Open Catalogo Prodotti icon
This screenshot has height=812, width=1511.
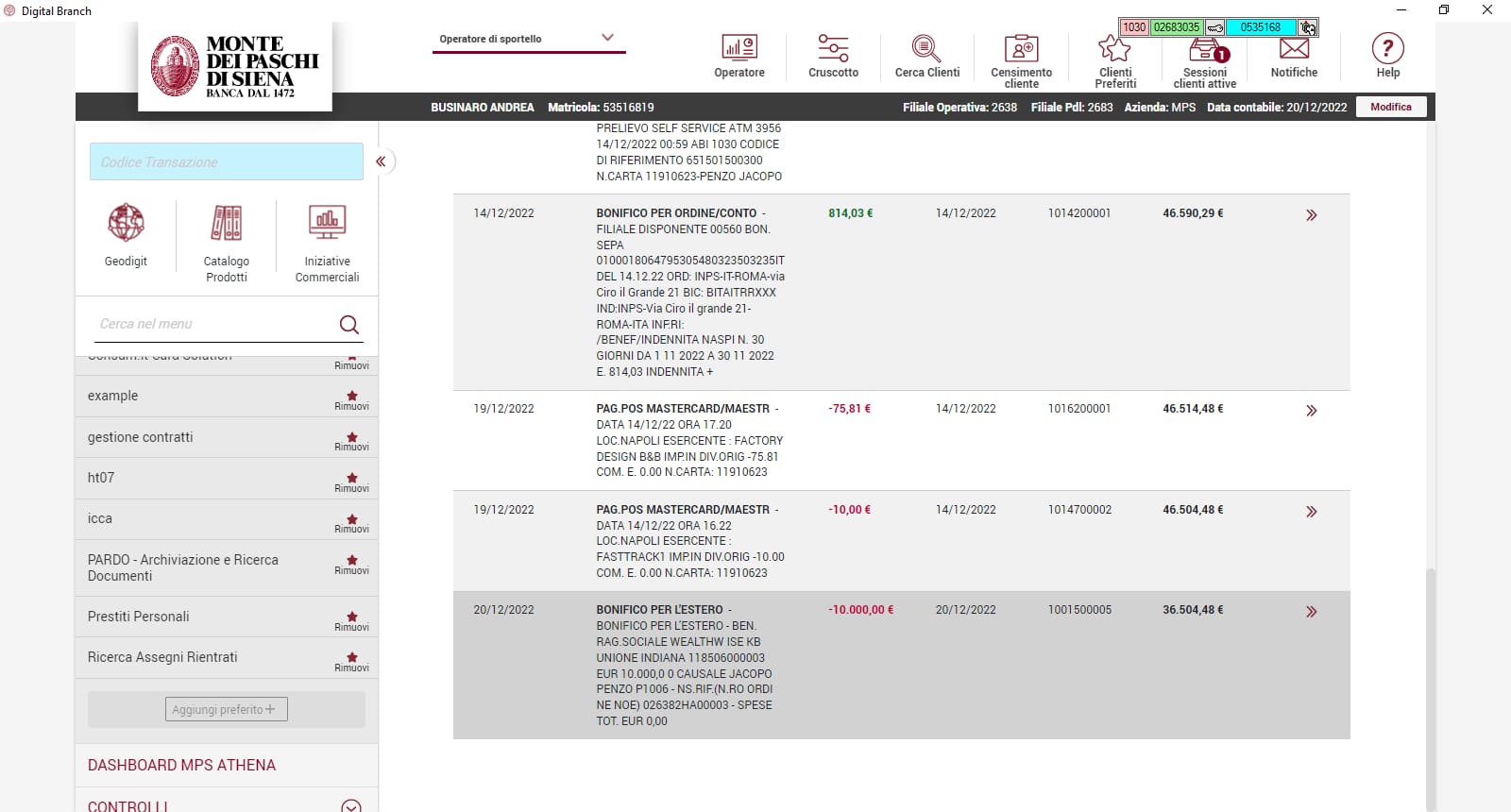(x=227, y=224)
